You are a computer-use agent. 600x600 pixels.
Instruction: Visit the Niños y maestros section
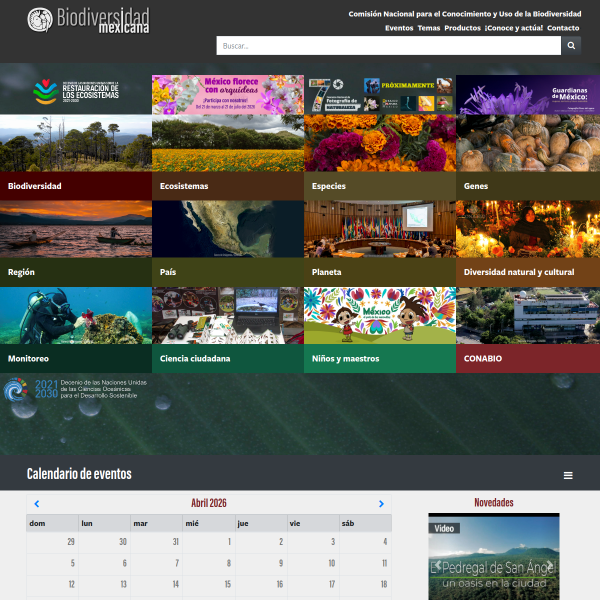coord(379,330)
